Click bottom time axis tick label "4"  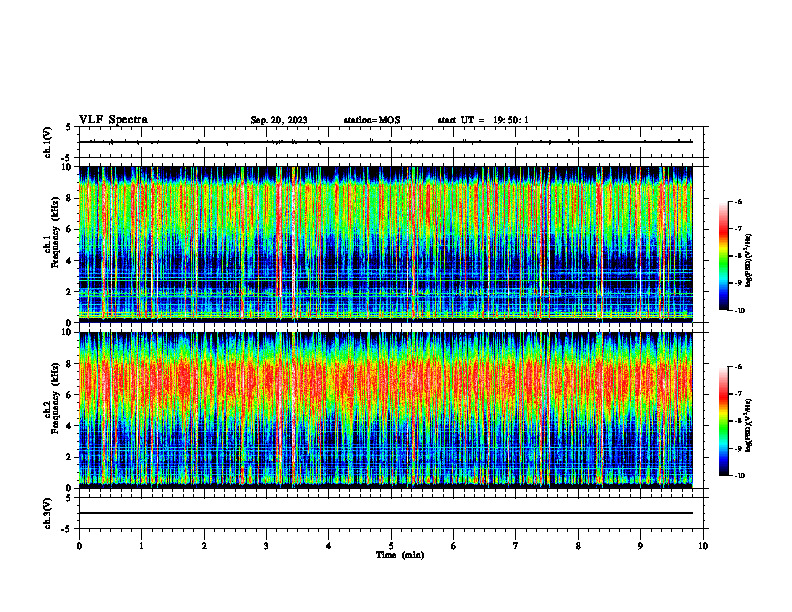[x=329, y=546]
